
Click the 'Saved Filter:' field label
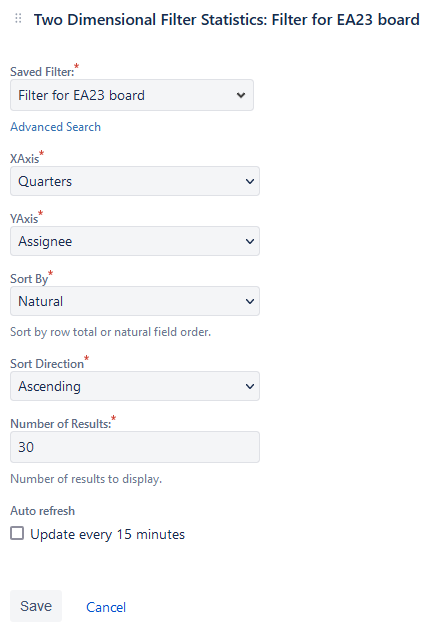(x=42, y=72)
